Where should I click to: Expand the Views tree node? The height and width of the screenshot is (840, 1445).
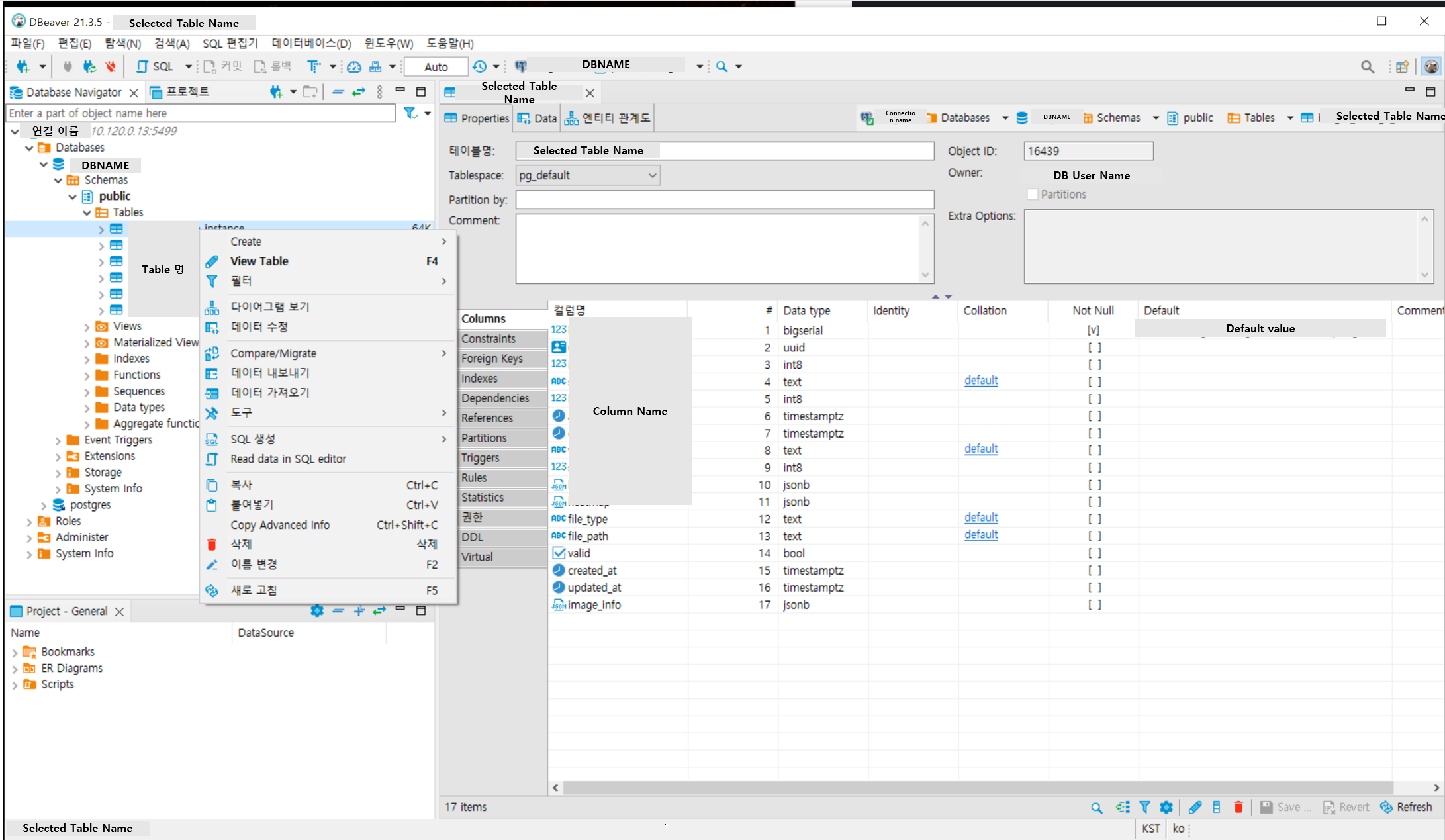(x=87, y=326)
